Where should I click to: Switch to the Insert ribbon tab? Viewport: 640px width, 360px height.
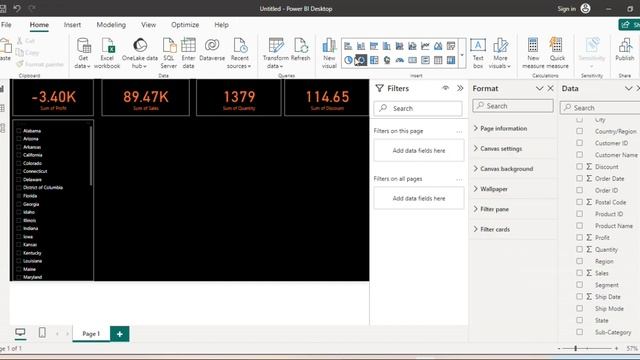click(x=72, y=25)
